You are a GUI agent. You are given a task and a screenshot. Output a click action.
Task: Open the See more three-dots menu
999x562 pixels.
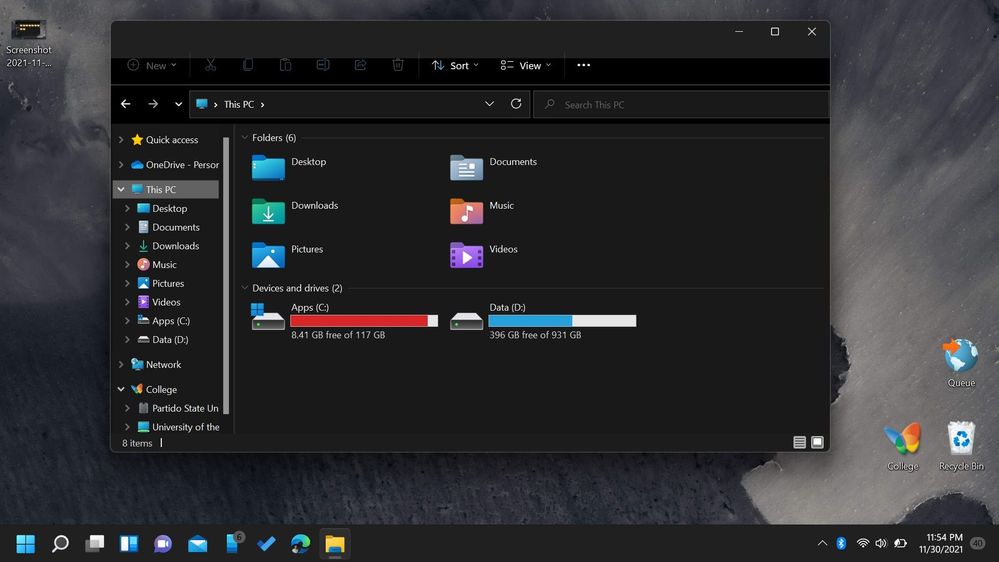coord(584,65)
